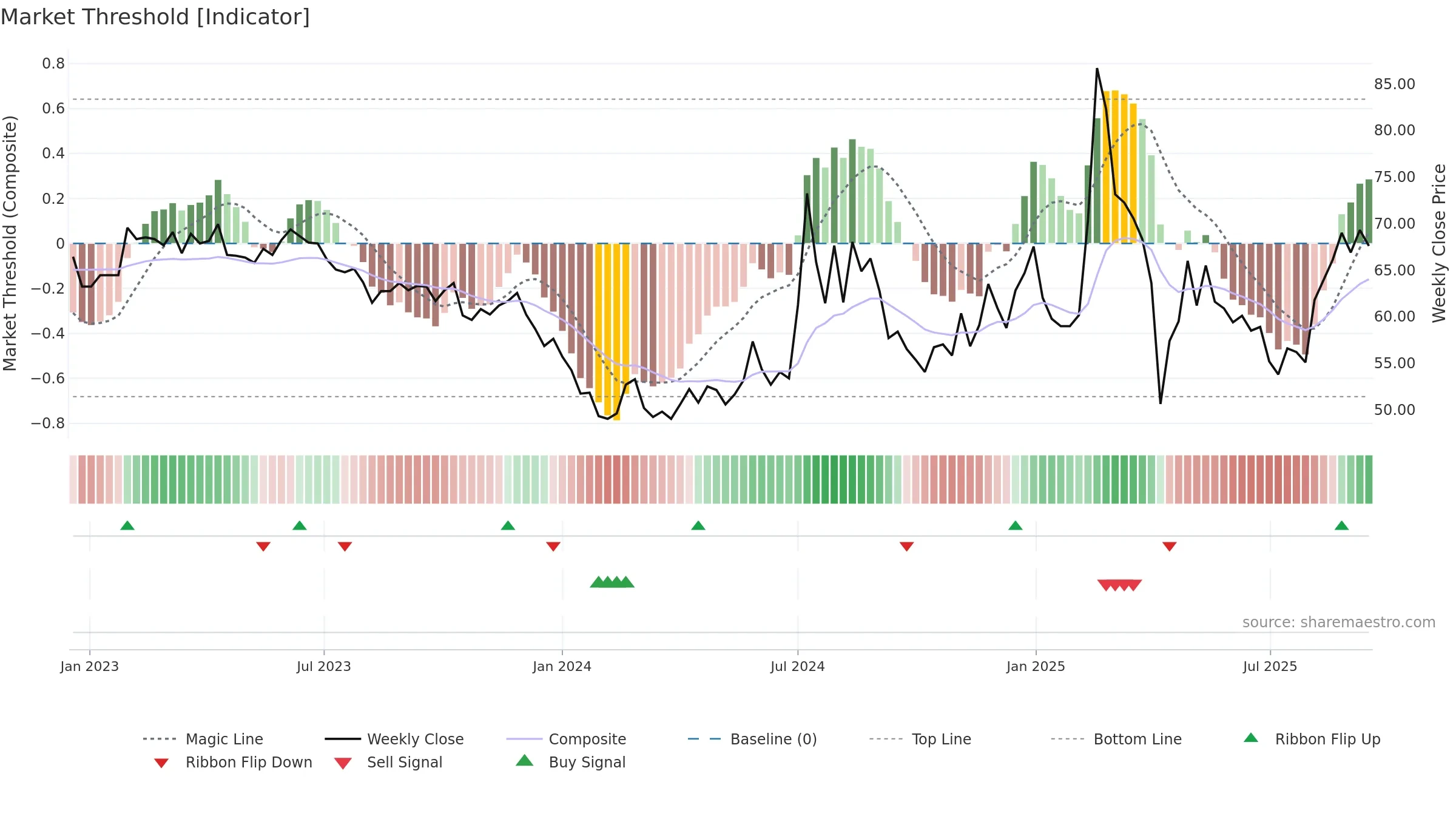
Task: Toggle the Buy Signal legend entry
Action: coord(570,763)
